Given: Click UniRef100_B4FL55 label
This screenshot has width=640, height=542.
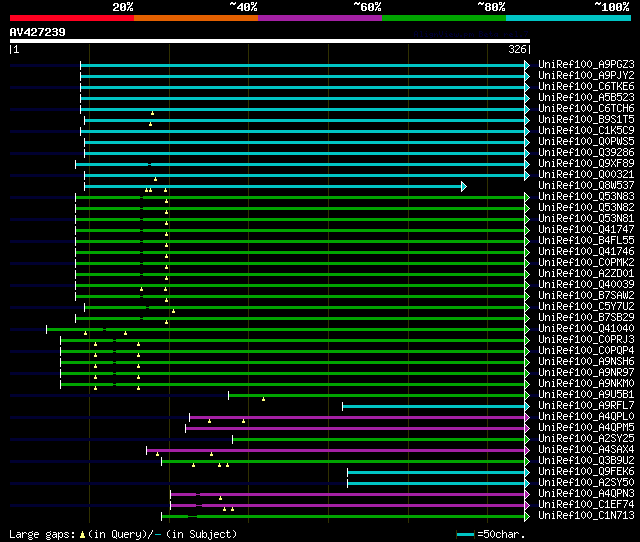Looking at the screenshot, I should tap(586, 241).
